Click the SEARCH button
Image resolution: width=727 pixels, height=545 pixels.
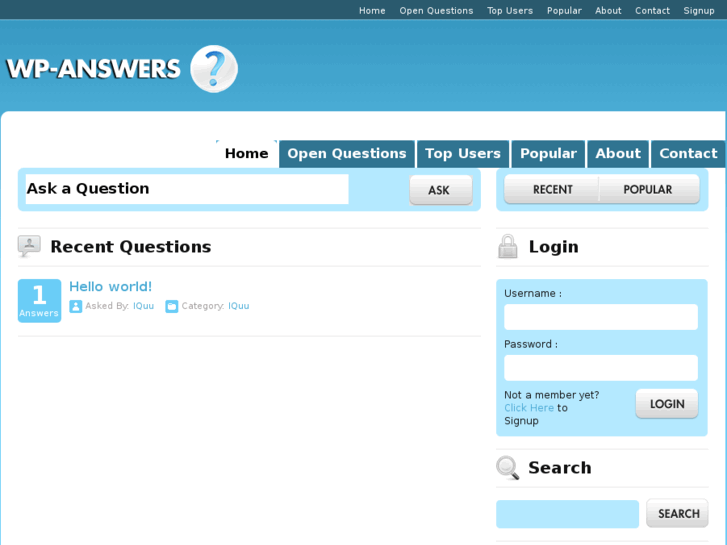[677, 513]
